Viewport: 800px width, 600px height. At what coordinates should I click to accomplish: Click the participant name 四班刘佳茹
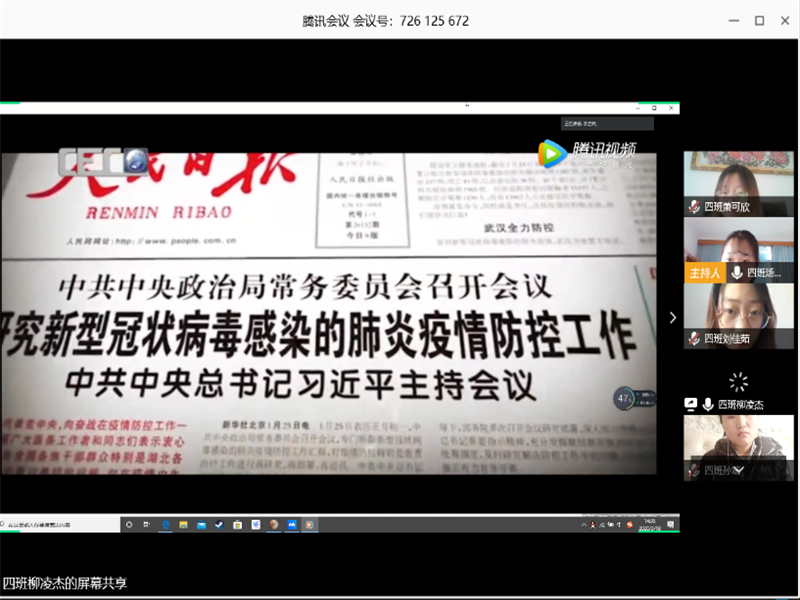click(x=727, y=338)
